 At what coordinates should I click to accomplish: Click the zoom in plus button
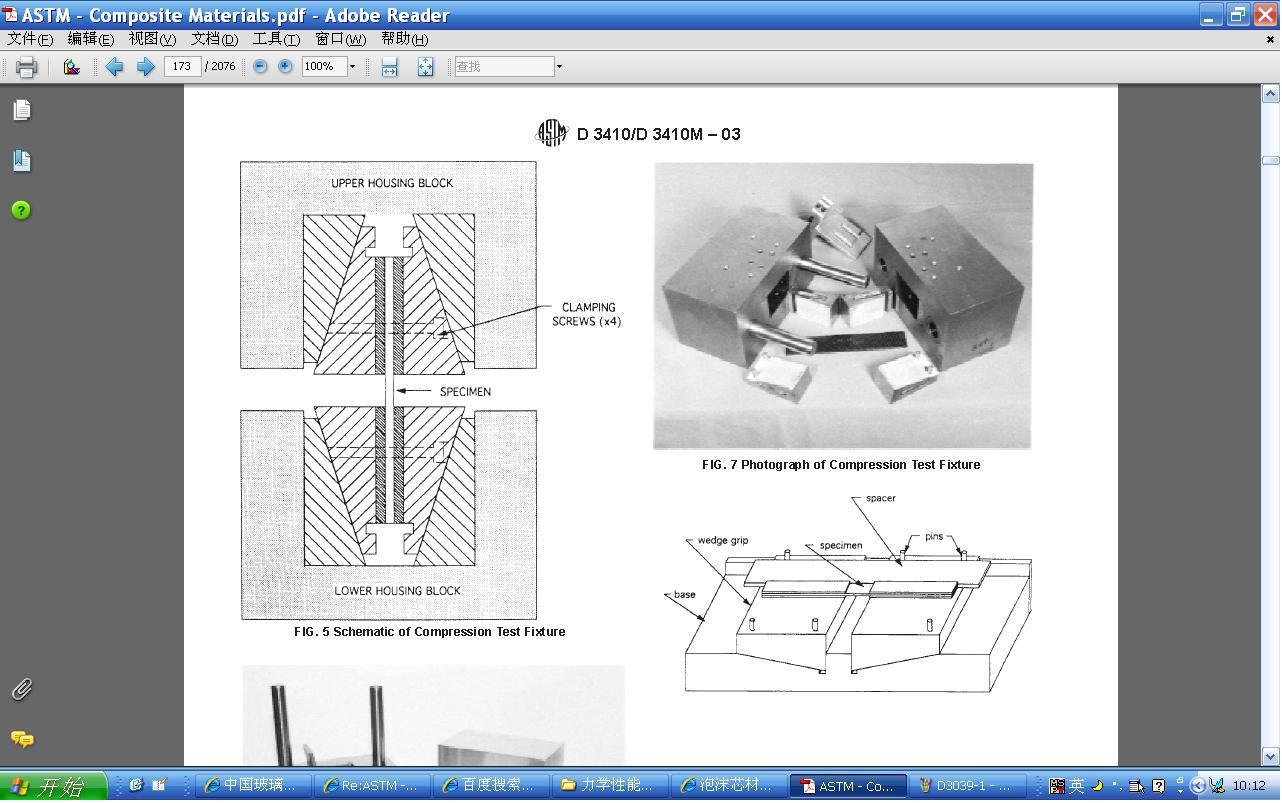(x=285, y=67)
